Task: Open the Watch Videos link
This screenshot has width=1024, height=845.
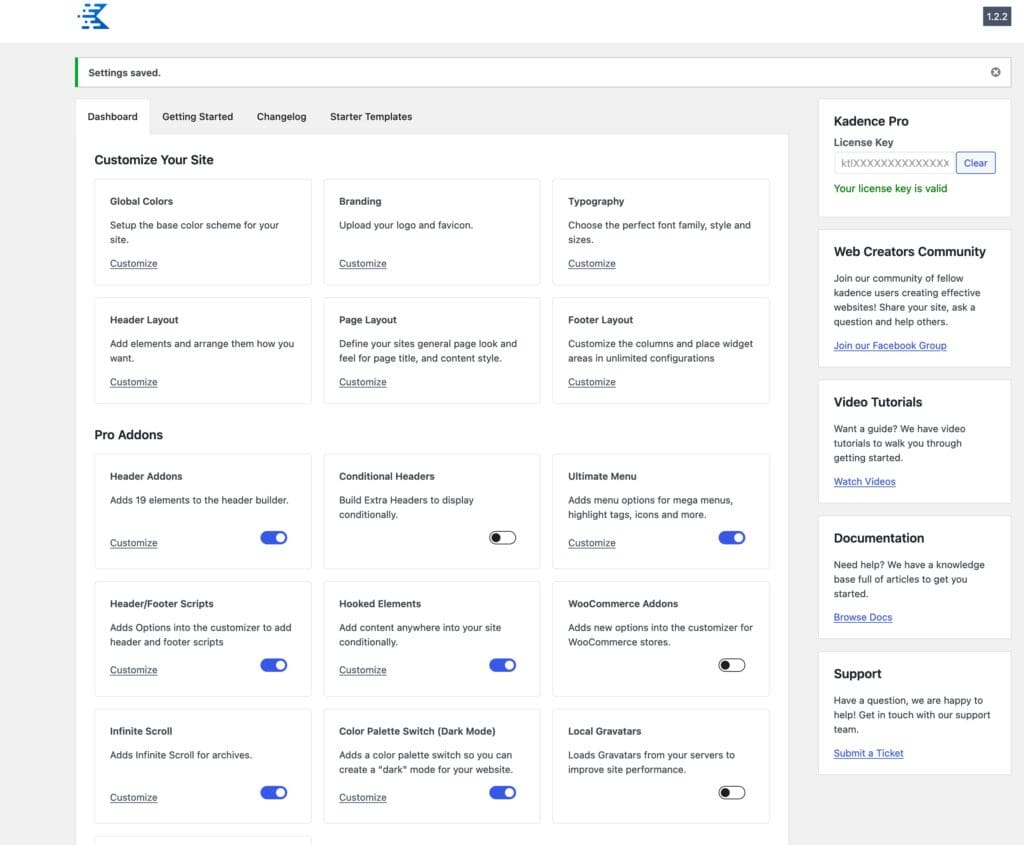Action: coord(864,481)
